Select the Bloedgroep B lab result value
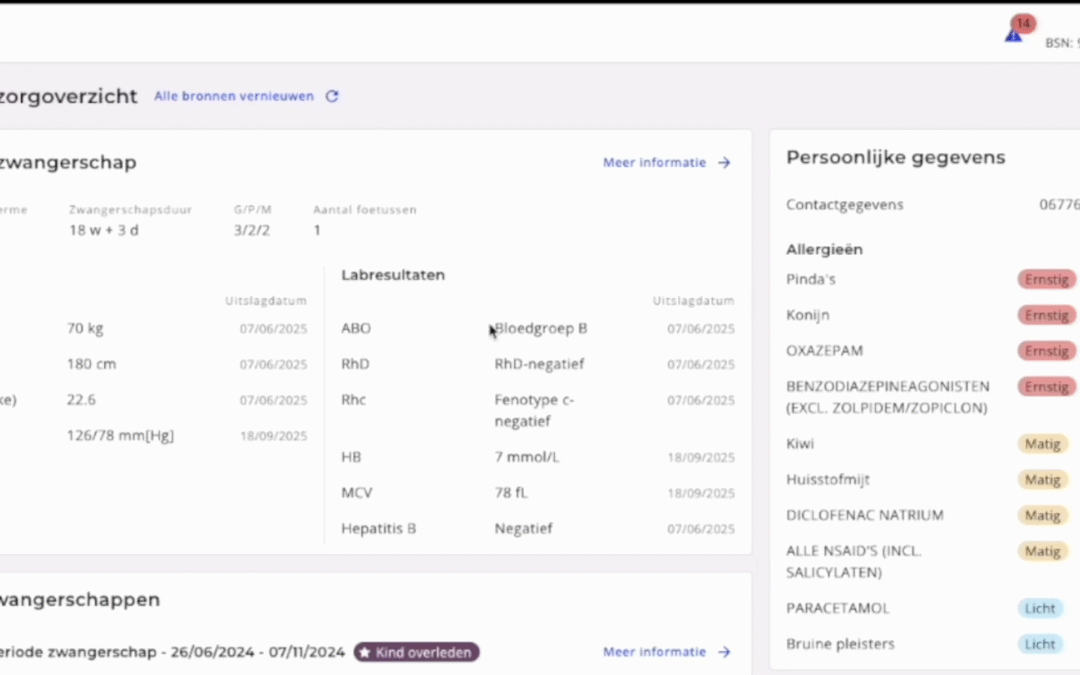This screenshot has width=1080, height=675. click(x=541, y=328)
